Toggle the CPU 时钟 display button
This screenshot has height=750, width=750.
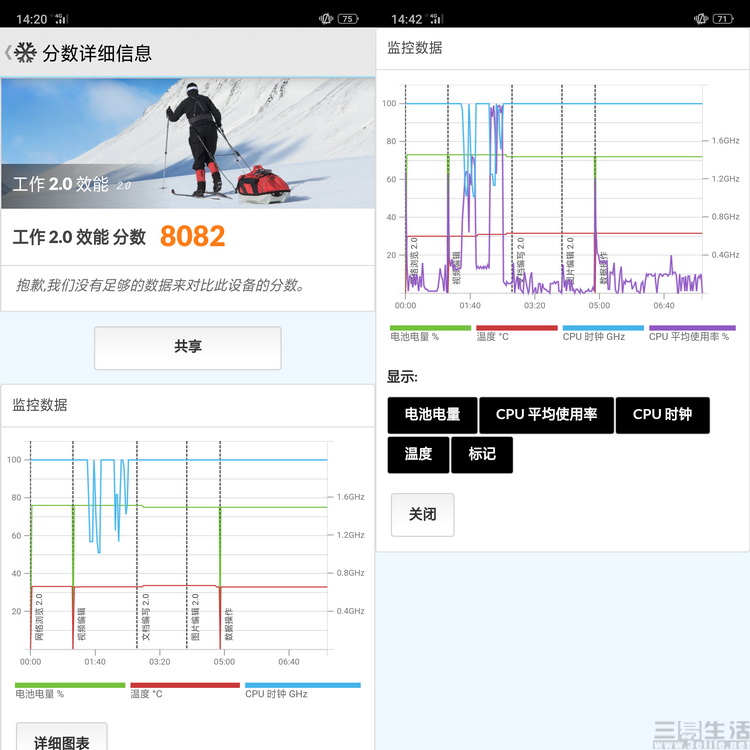(x=662, y=414)
